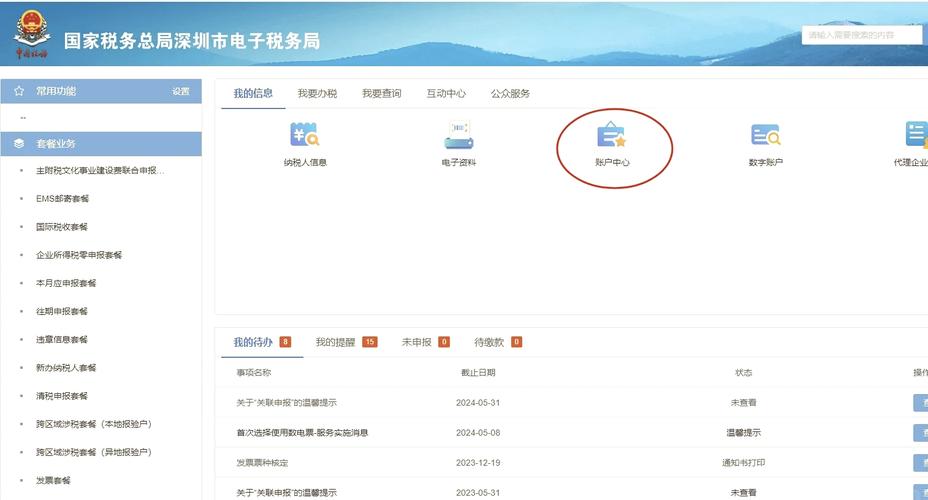Click the action button in 首次选择使用数电票 row

pos(921,433)
